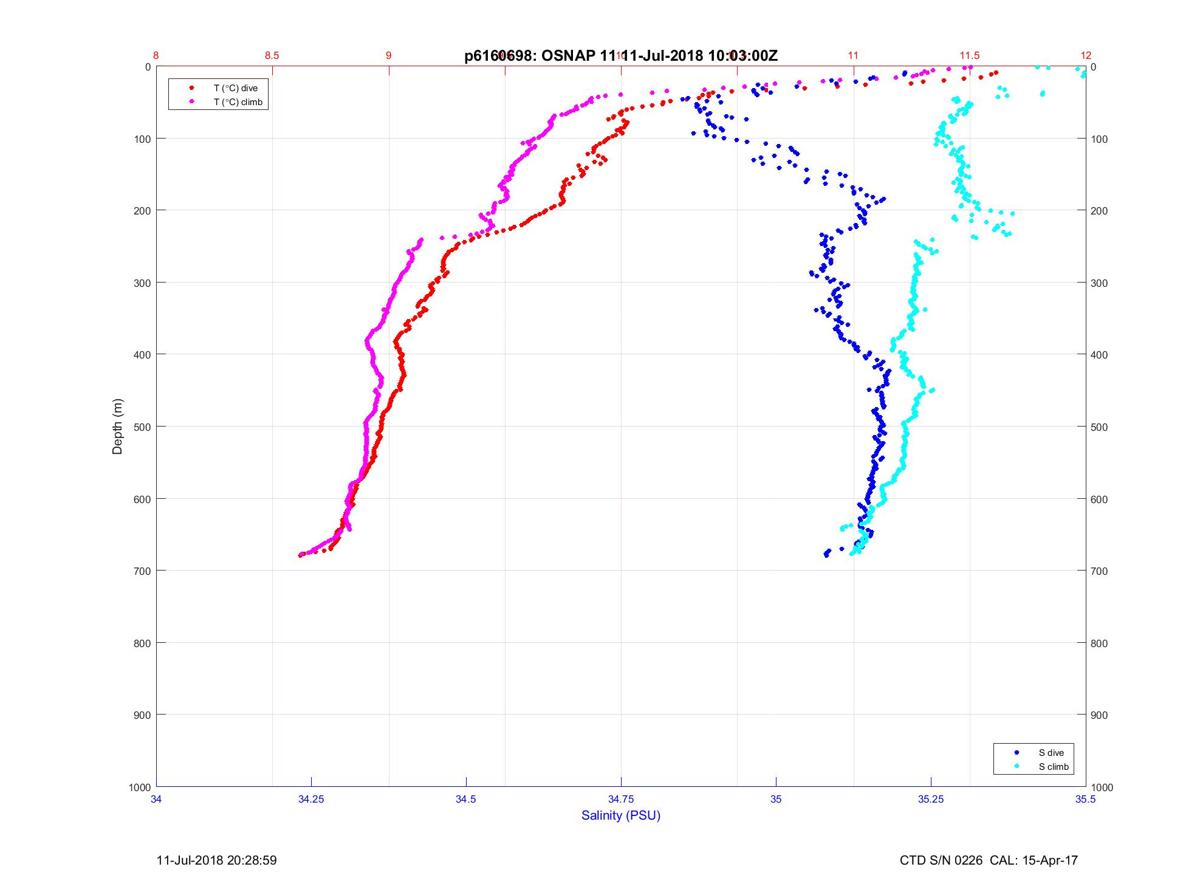The image size is (1200, 885).
Task: Click right depth axis tick '400'
Action: point(1100,355)
